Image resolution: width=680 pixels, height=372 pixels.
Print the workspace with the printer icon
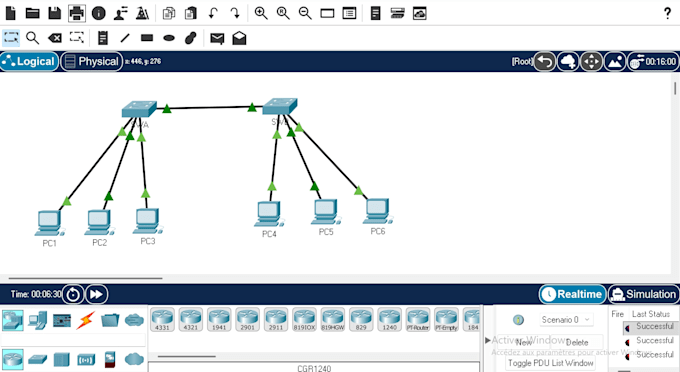tap(76, 13)
